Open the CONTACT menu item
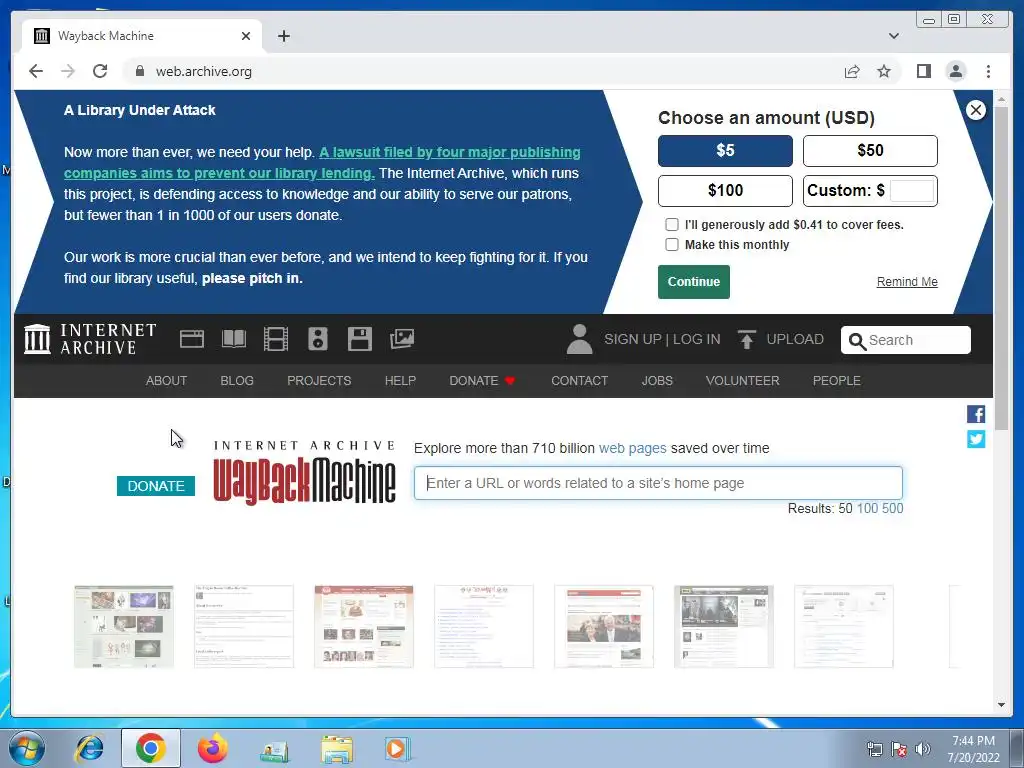The image size is (1024, 768). point(579,381)
